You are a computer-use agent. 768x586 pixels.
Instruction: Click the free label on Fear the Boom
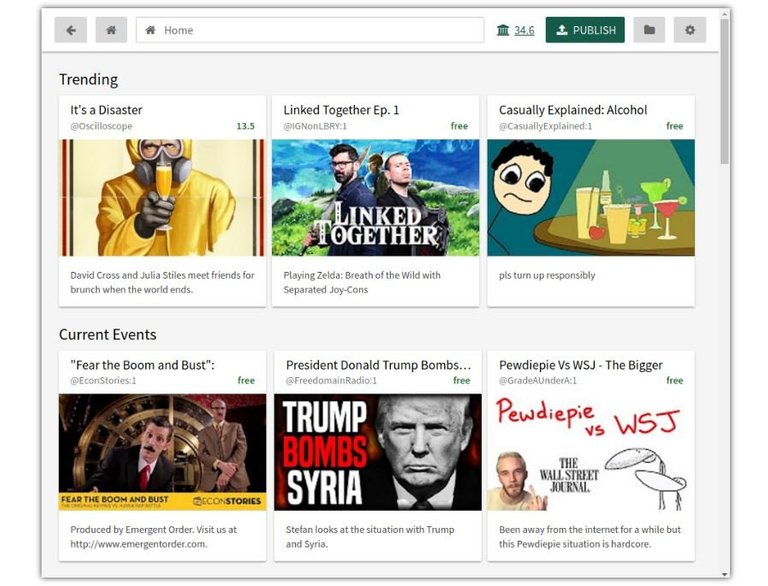coord(246,380)
